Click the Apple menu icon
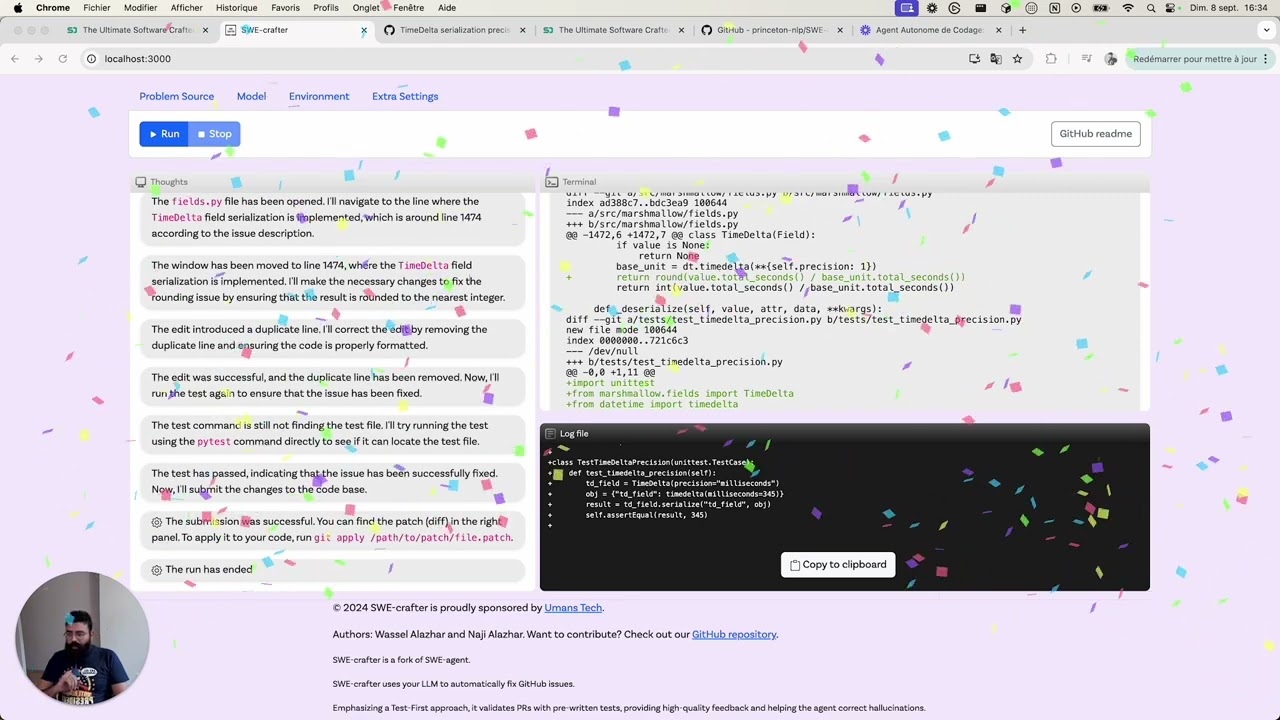This screenshot has height=720, width=1280. [17, 8]
